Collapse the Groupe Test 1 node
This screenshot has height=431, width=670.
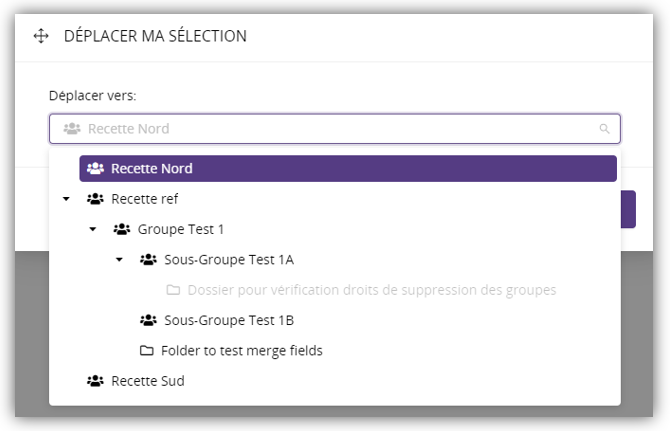92,229
